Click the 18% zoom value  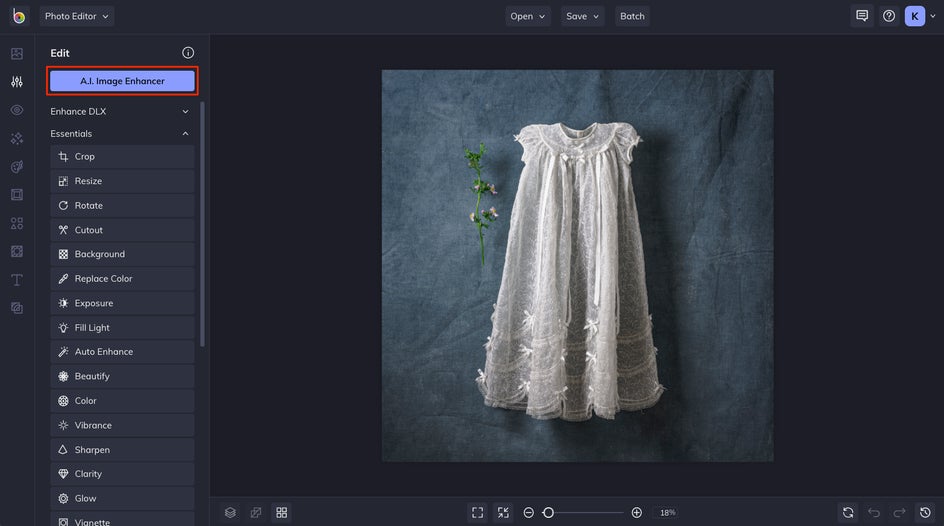click(x=668, y=513)
